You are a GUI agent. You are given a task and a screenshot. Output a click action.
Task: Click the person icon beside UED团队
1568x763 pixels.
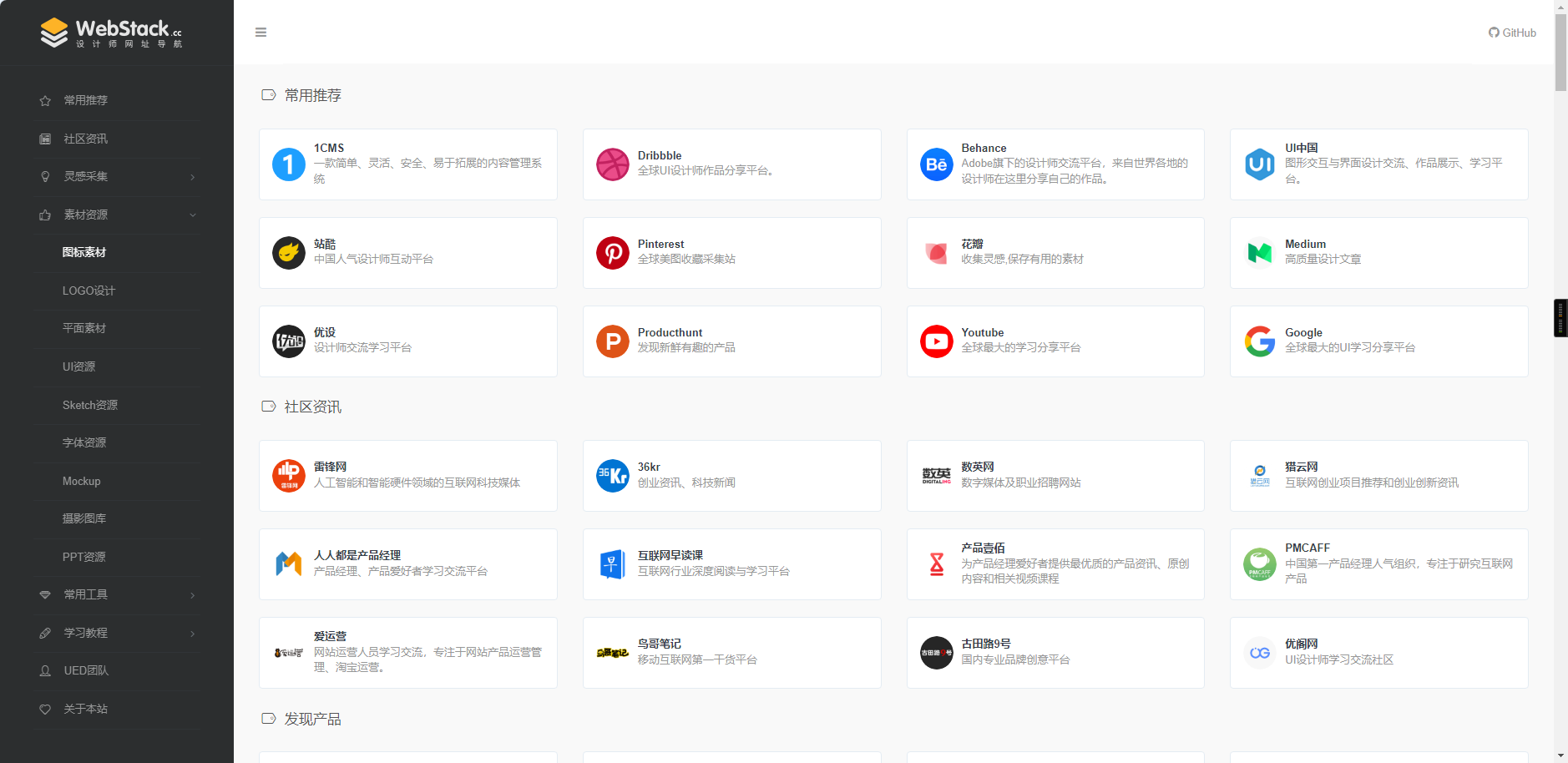(45, 670)
